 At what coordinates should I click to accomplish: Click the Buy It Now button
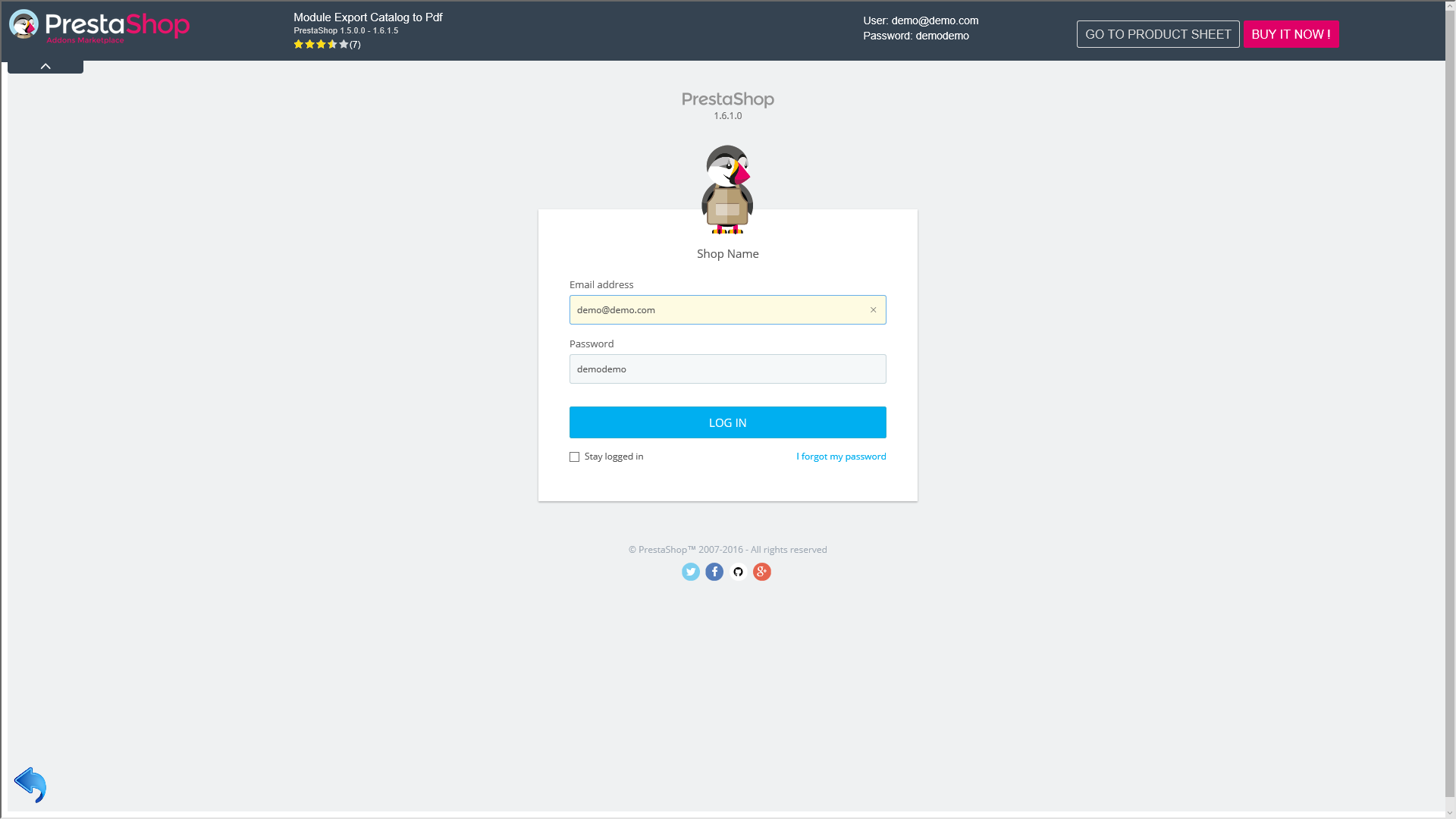pyautogui.click(x=1291, y=34)
